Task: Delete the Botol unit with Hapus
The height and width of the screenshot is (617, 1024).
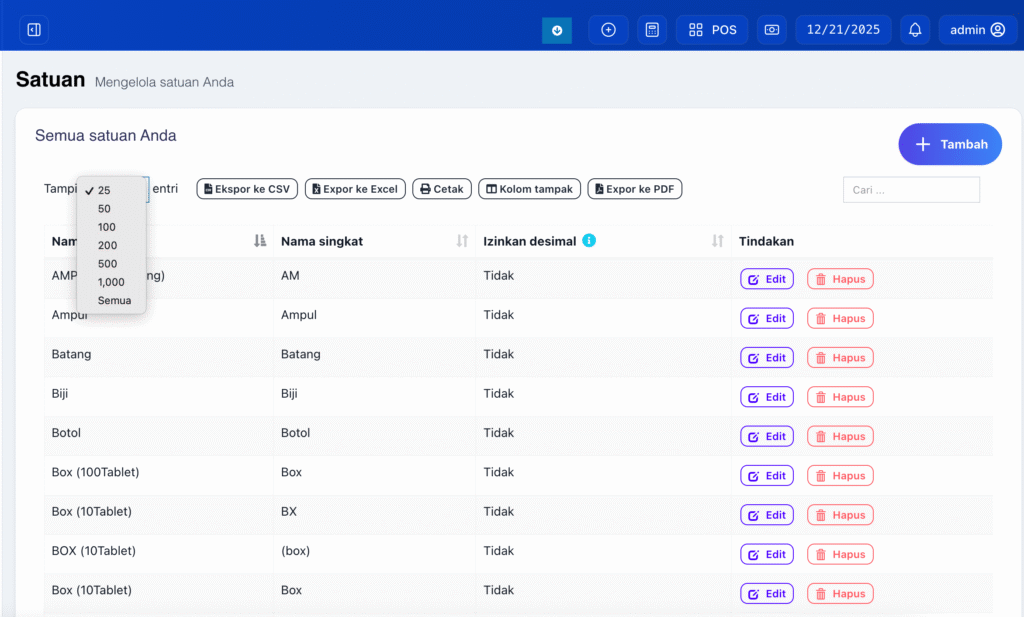Action: click(x=840, y=437)
